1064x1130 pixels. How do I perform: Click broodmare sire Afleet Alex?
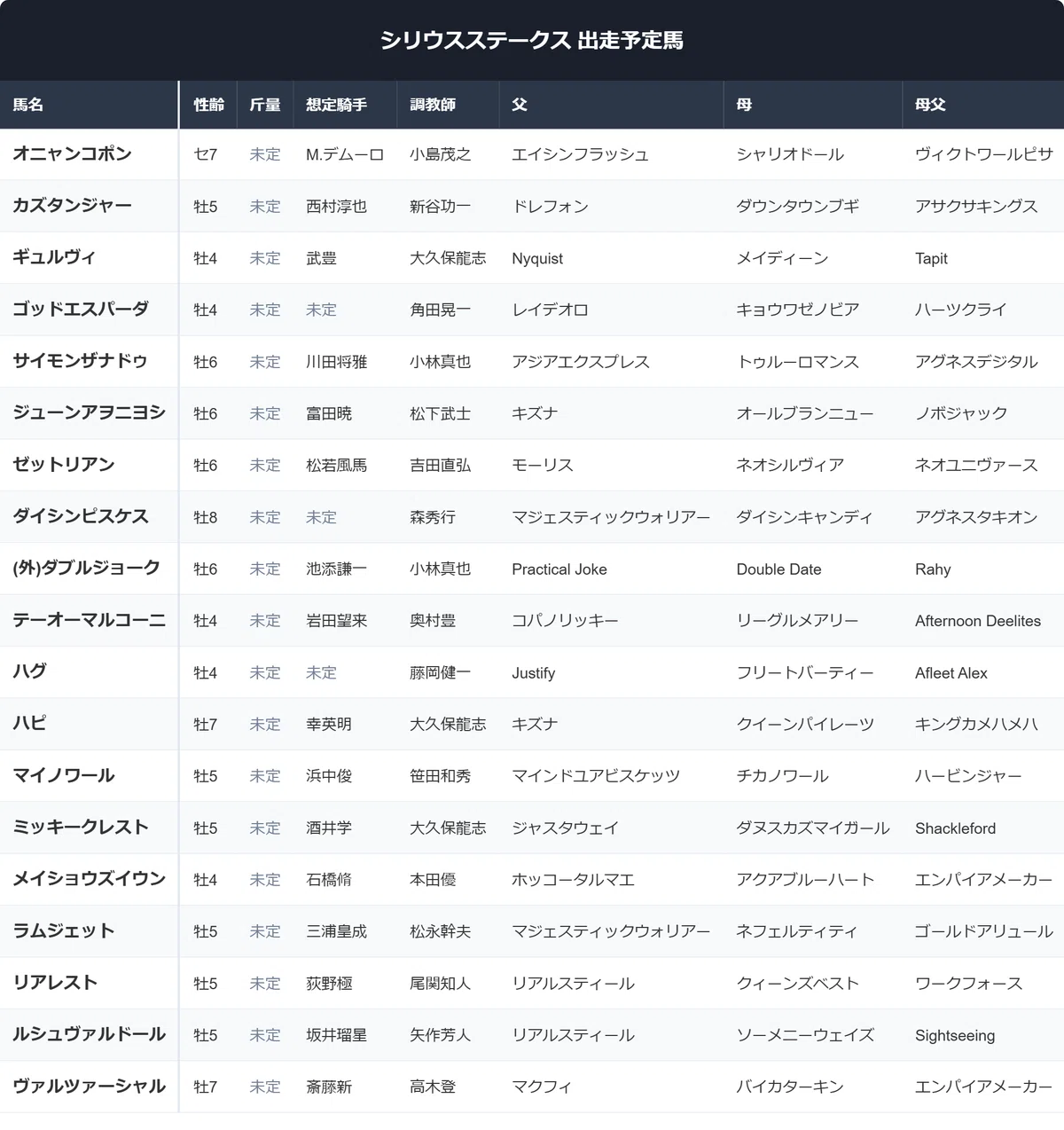click(951, 672)
